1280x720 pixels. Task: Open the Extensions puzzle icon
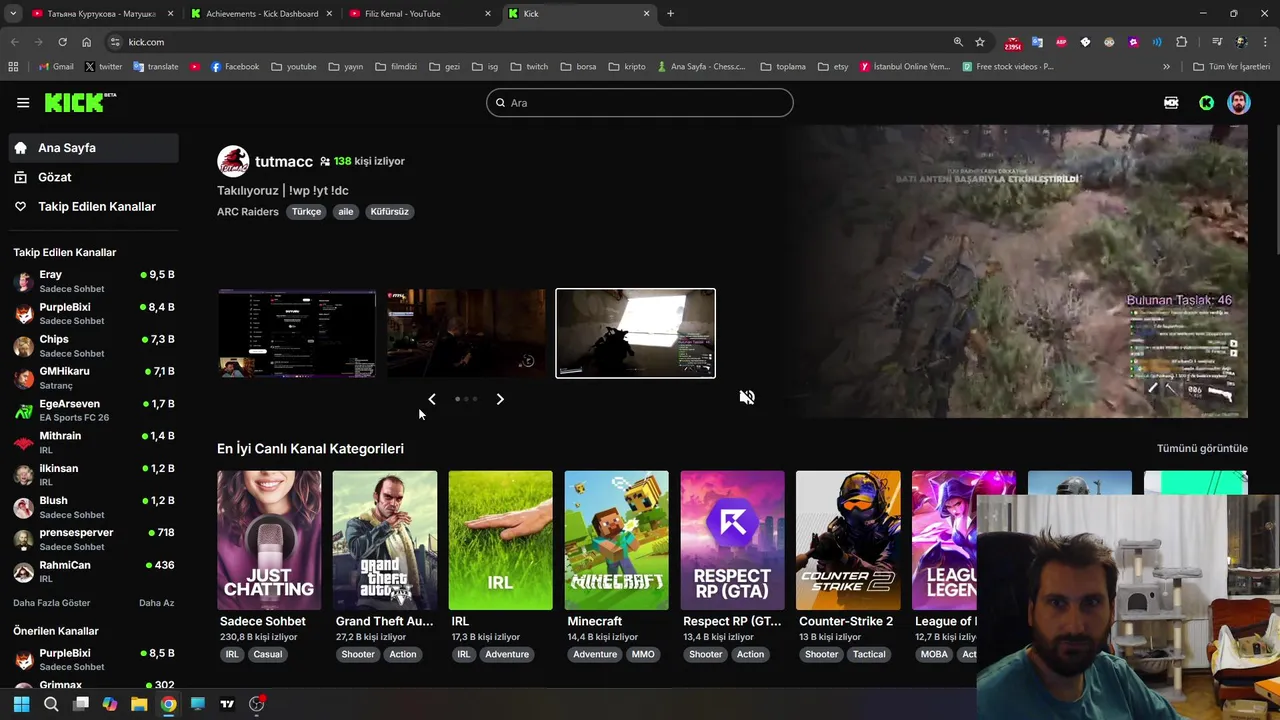(1182, 42)
